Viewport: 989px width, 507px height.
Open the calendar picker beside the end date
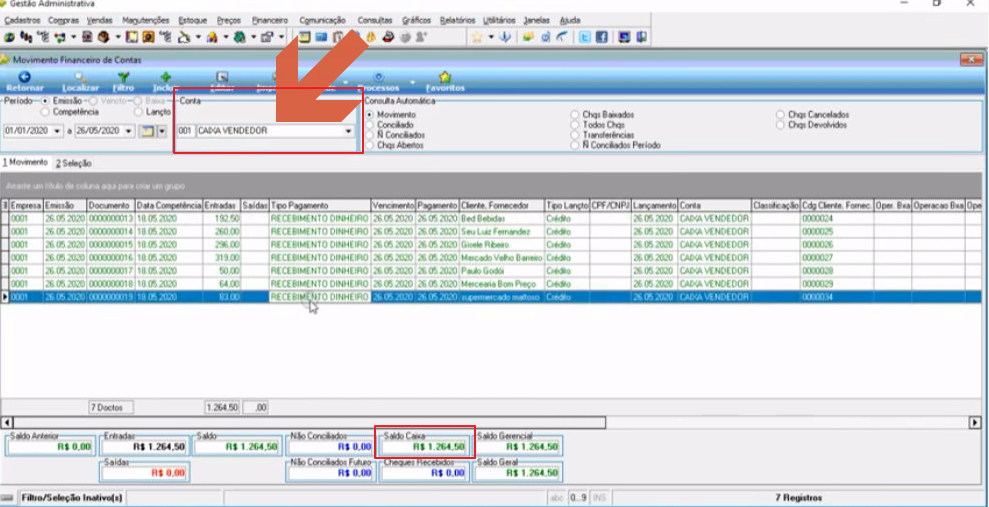tap(146, 131)
